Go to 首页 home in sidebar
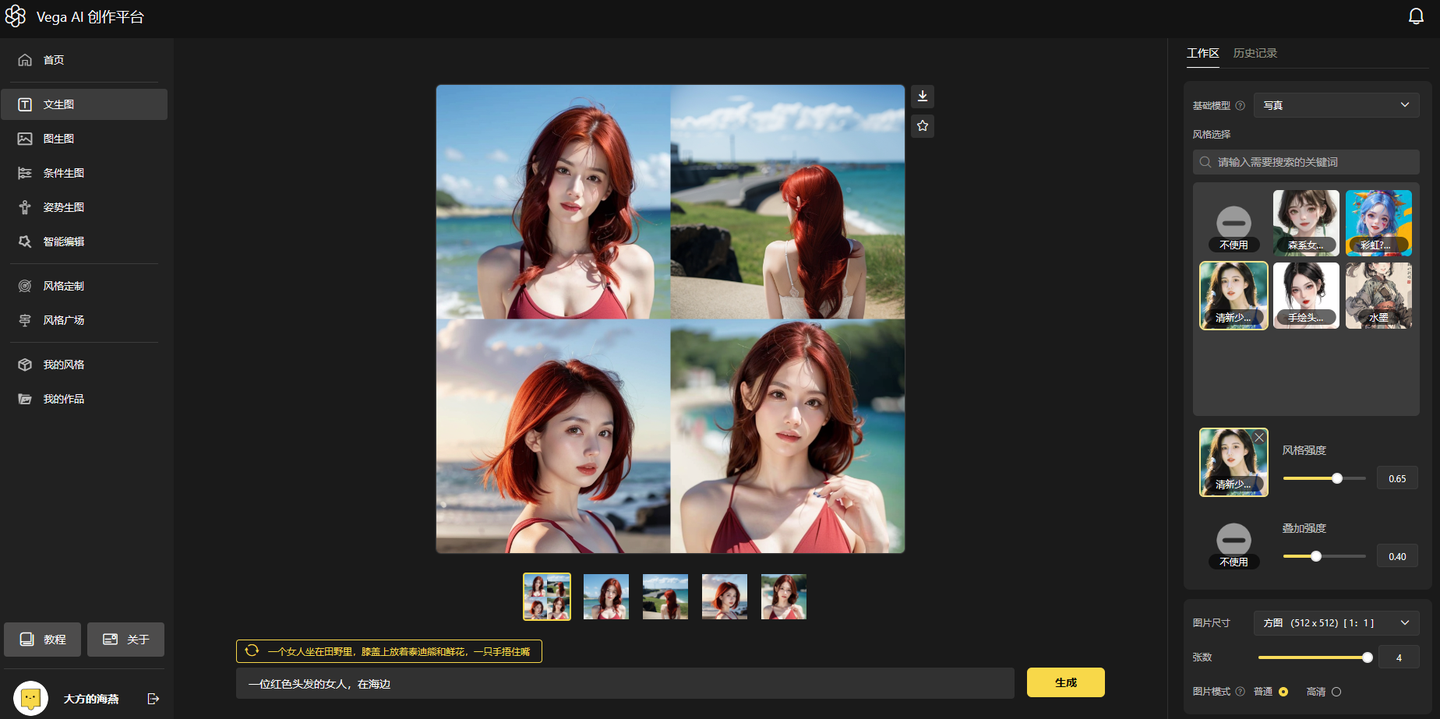 [84, 60]
